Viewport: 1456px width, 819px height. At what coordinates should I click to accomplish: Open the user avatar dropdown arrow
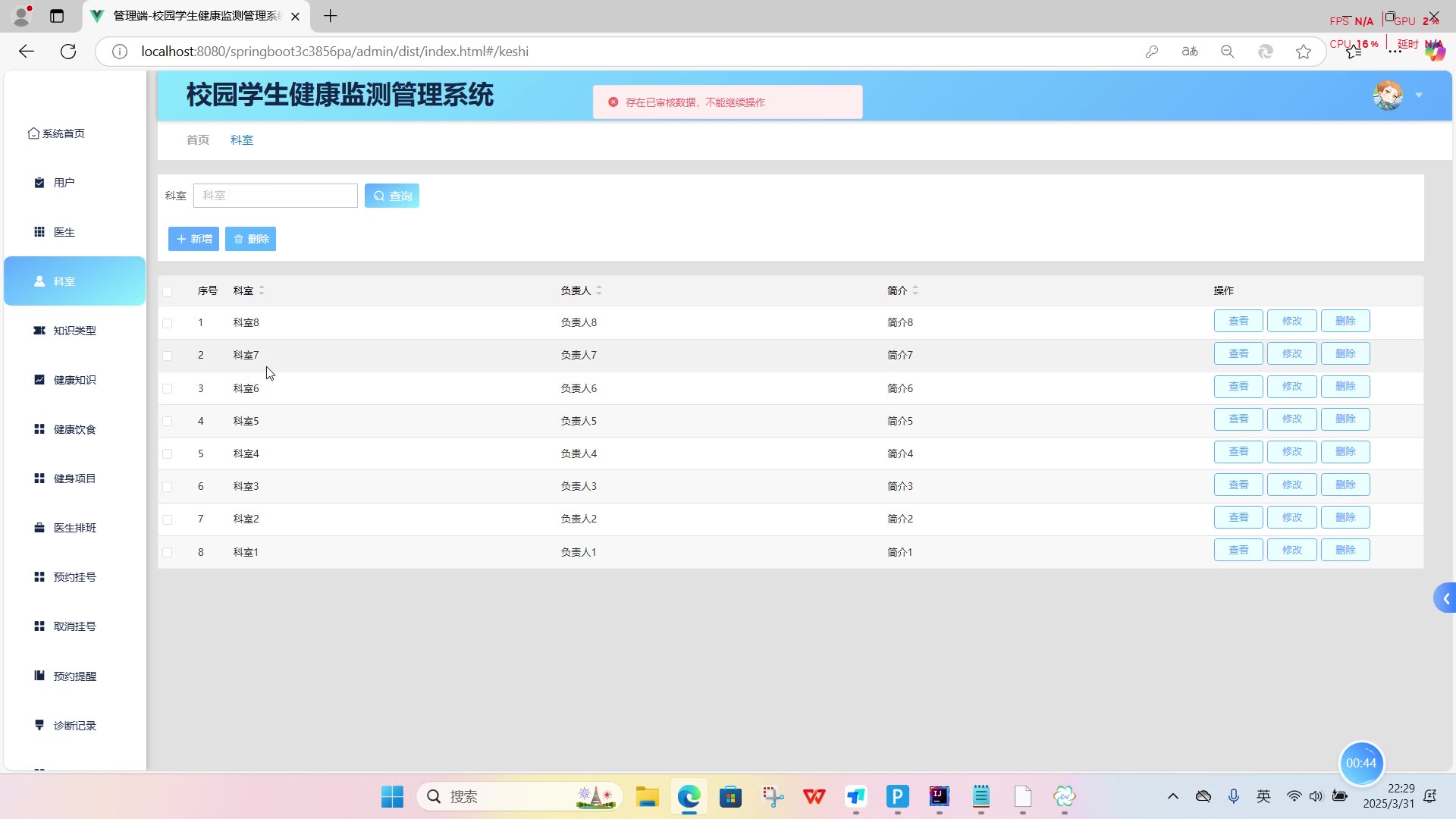[1419, 96]
